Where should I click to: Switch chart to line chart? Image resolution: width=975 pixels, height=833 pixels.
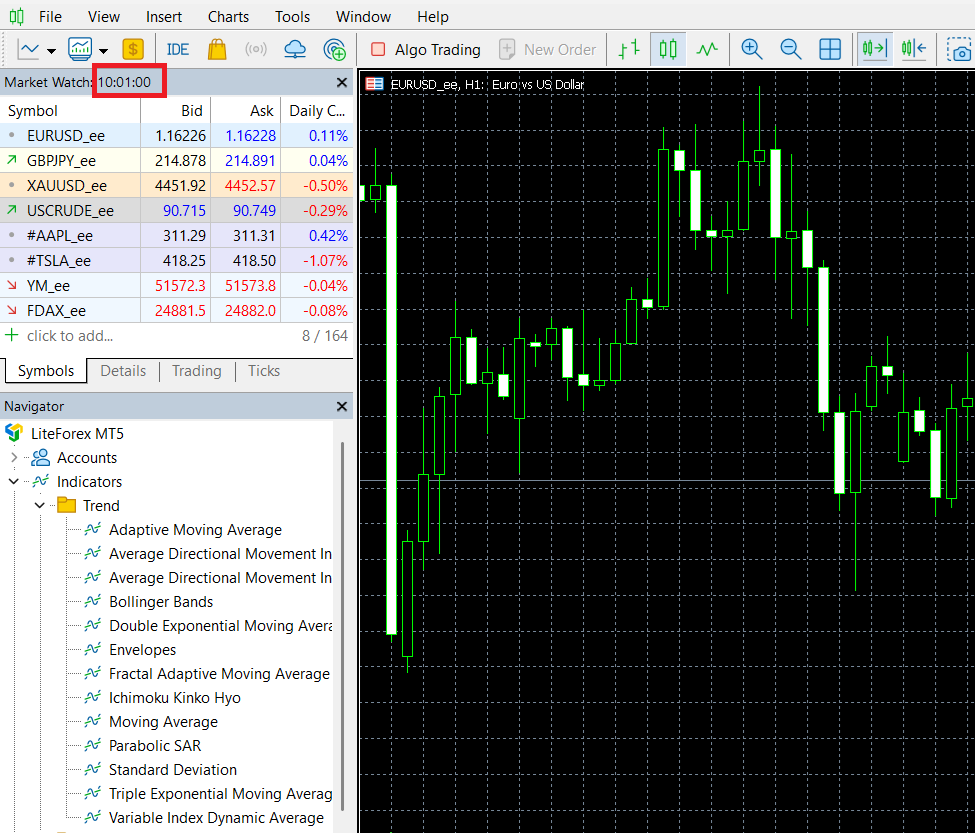[706, 49]
